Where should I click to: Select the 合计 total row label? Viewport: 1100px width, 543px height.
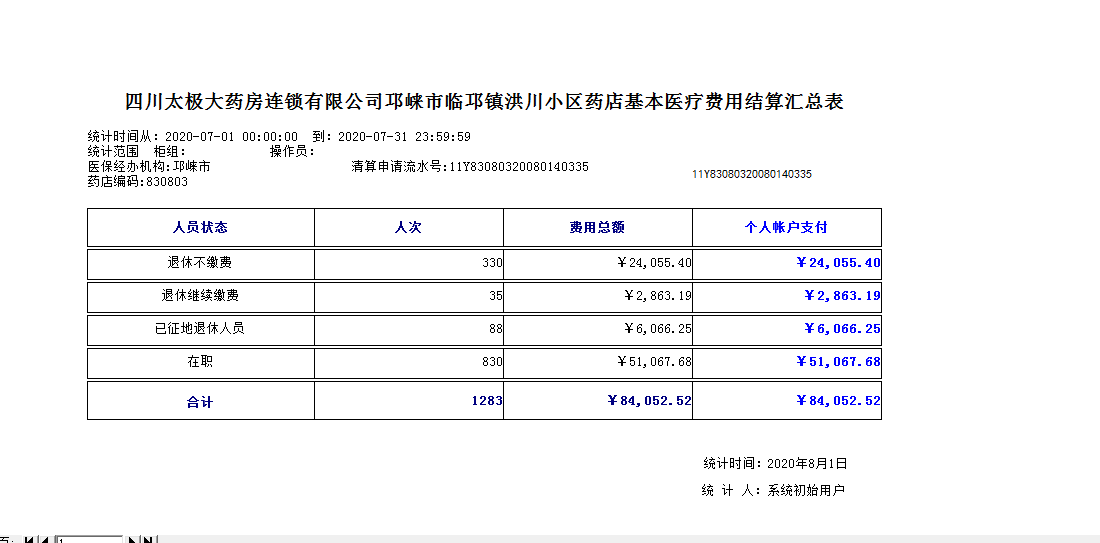[200, 402]
